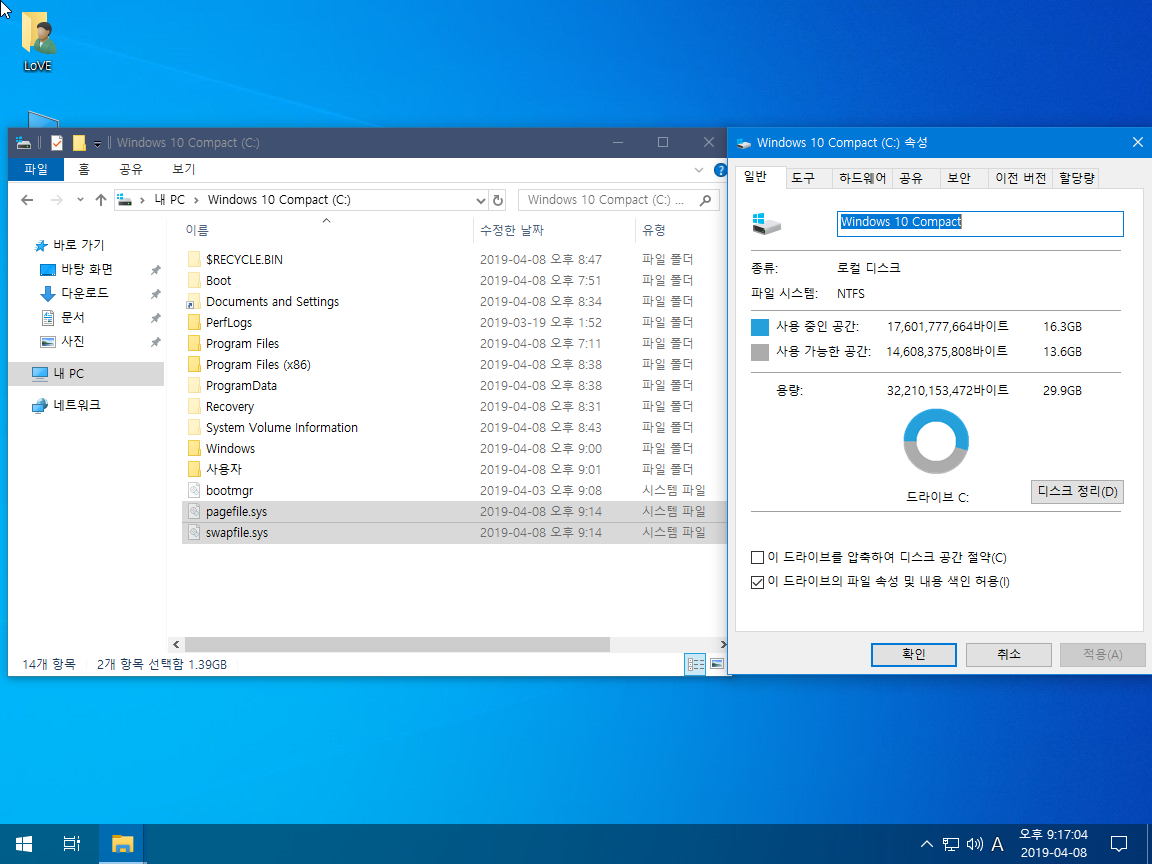
Task: Switch to 도구 tab in properties dialog
Action: pyautogui.click(x=803, y=179)
